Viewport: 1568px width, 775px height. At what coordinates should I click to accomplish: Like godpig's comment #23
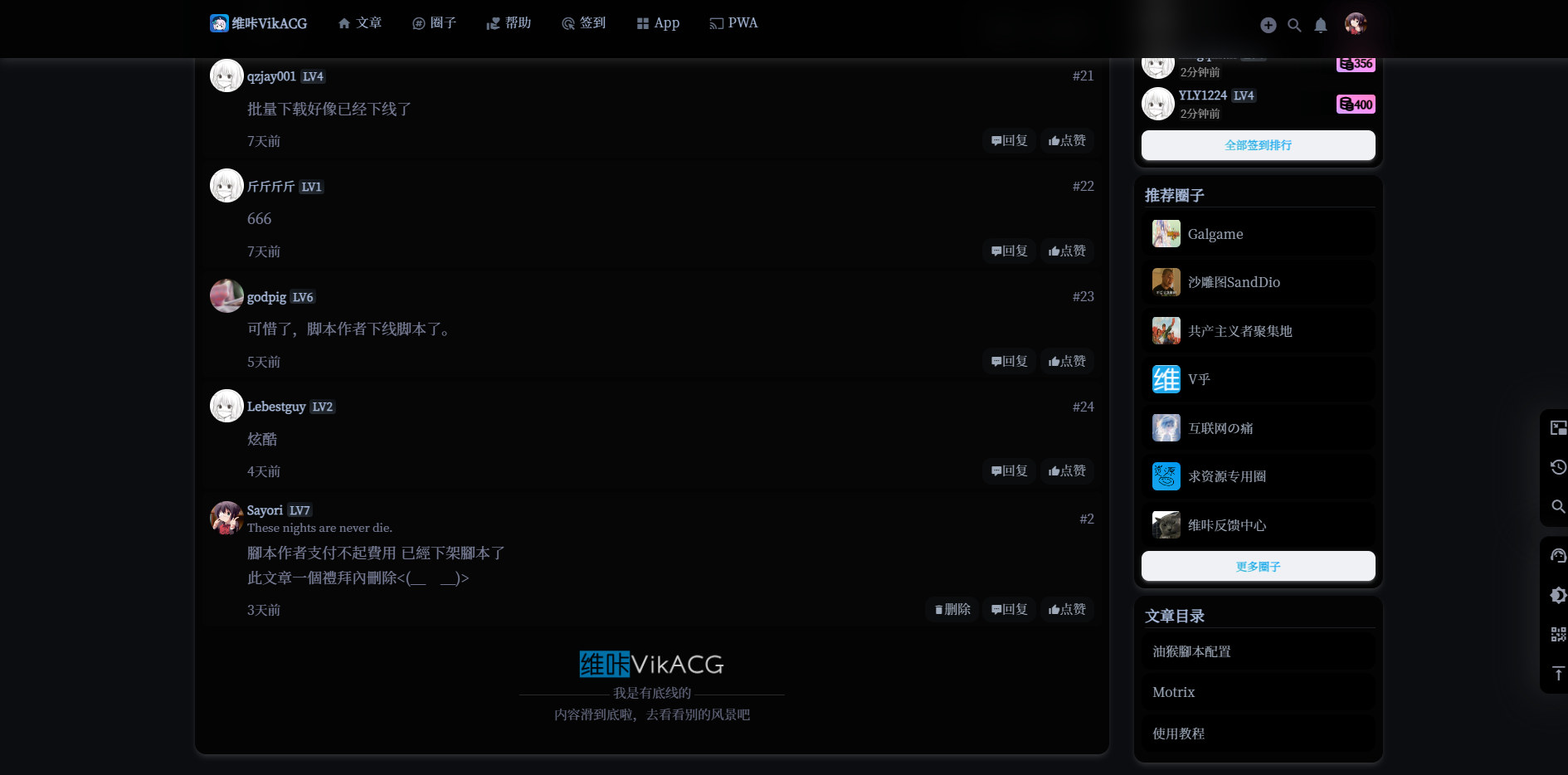coord(1067,361)
